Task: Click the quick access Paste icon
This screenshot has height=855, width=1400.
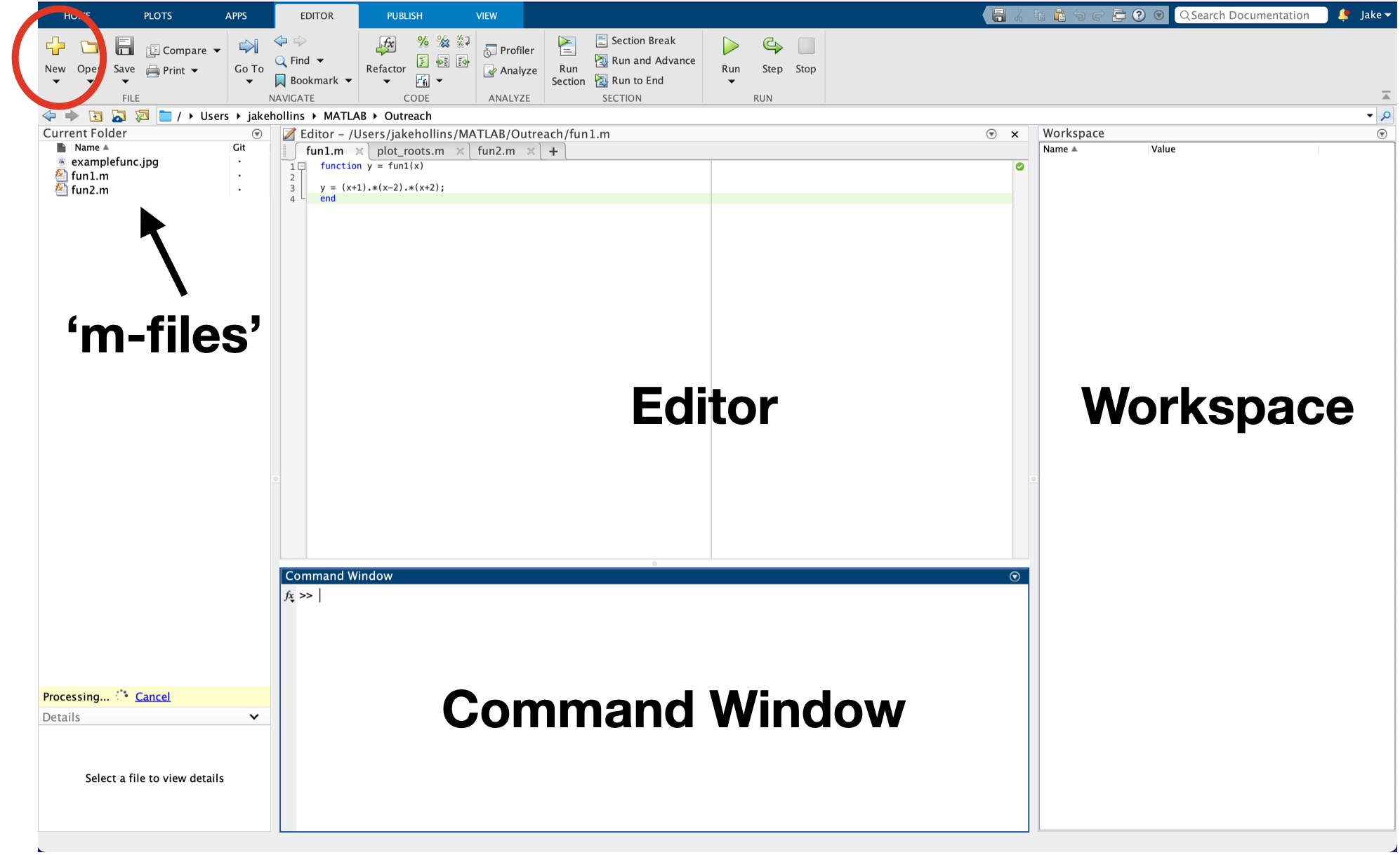Action: coord(1059,15)
